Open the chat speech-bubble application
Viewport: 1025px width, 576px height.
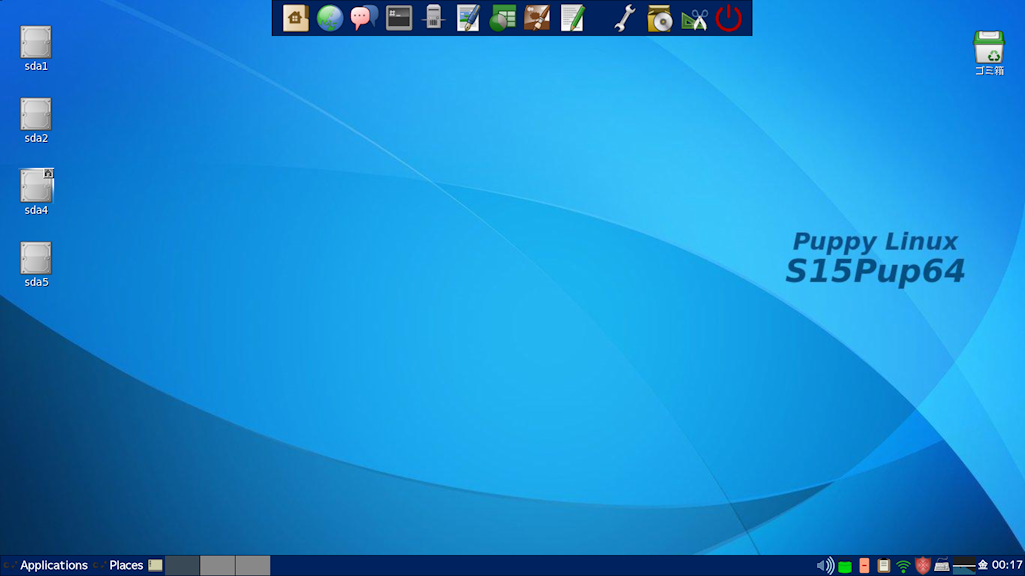[364, 18]
